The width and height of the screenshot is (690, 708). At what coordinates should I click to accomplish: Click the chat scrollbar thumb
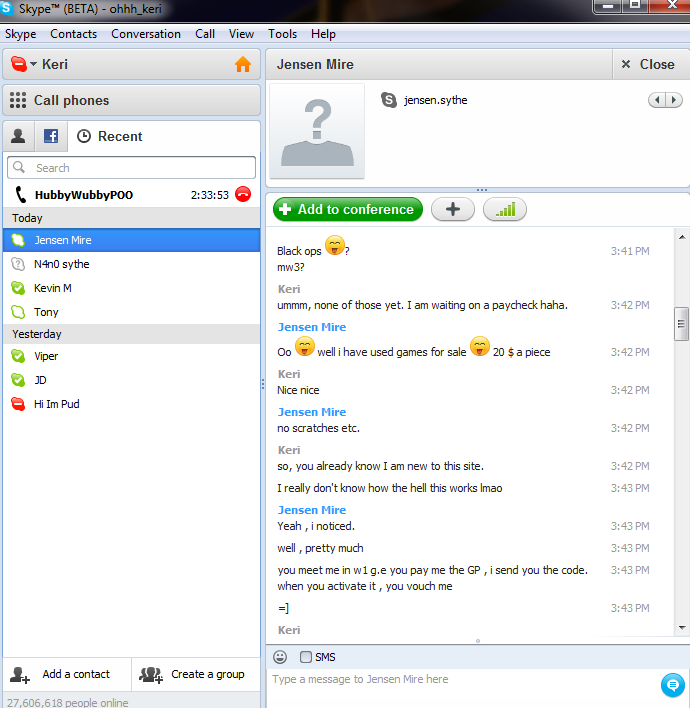681,324
